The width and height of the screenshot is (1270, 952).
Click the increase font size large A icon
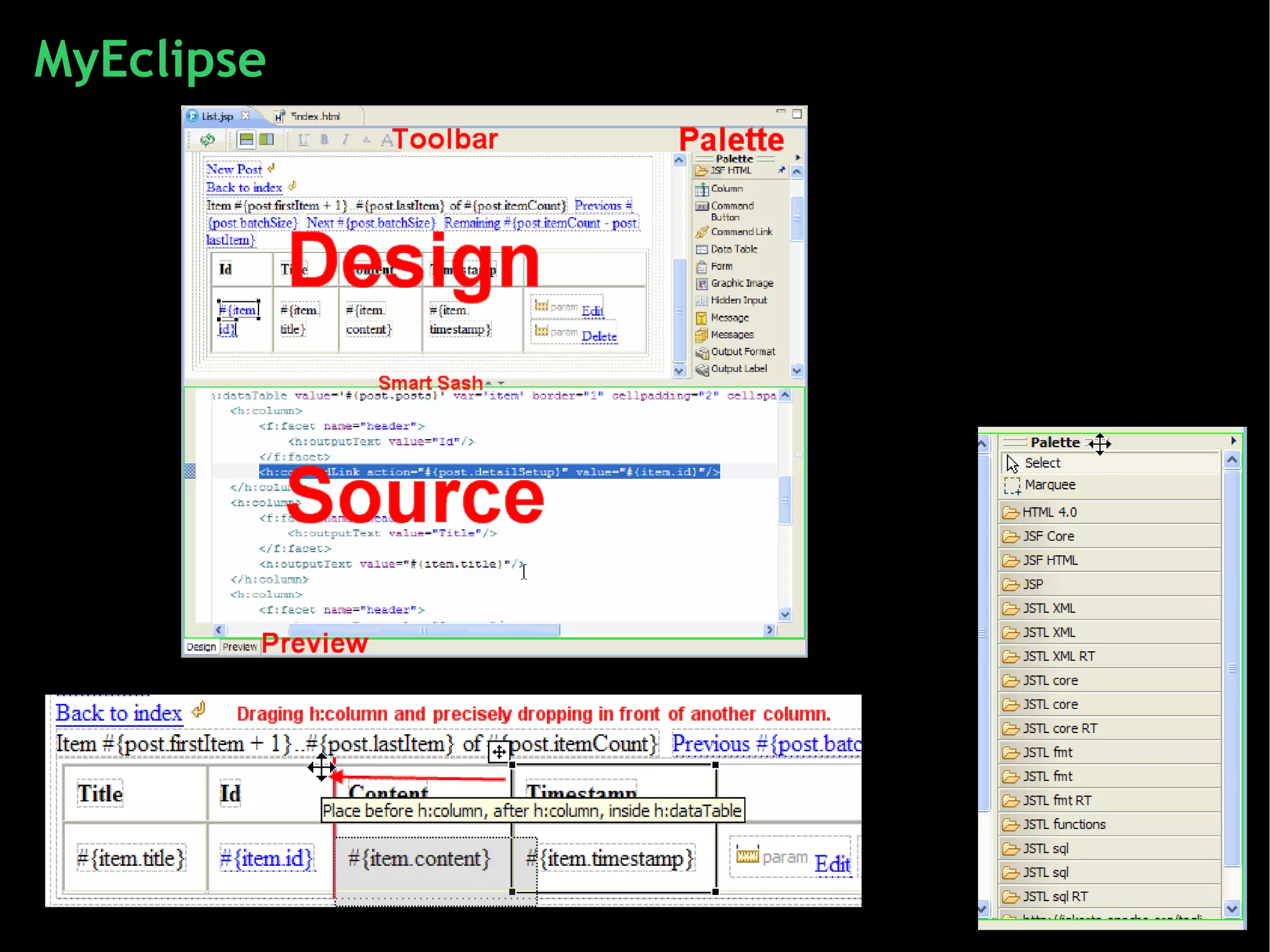point(386,140)
